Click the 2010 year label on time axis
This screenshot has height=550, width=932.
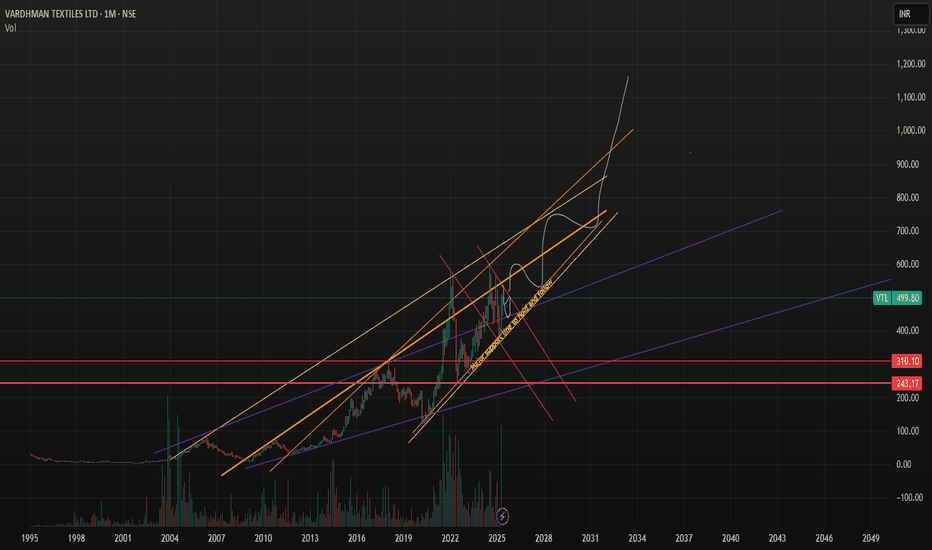pos(263,538)
